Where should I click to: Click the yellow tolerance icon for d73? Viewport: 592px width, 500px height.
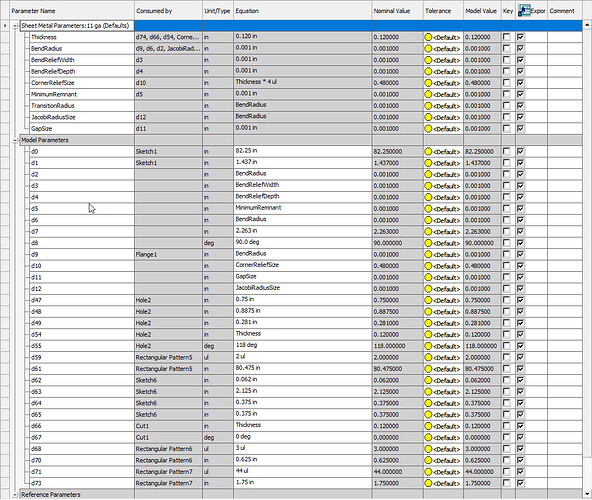point(428,483)
